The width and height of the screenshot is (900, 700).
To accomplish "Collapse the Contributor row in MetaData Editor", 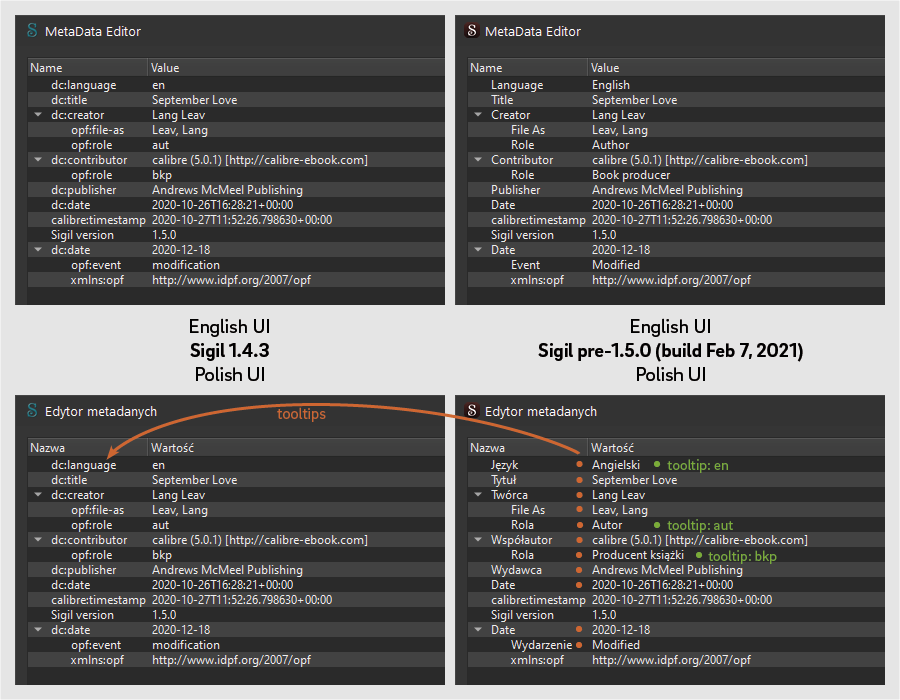I will pyautogui.click(x=478, y=160).
